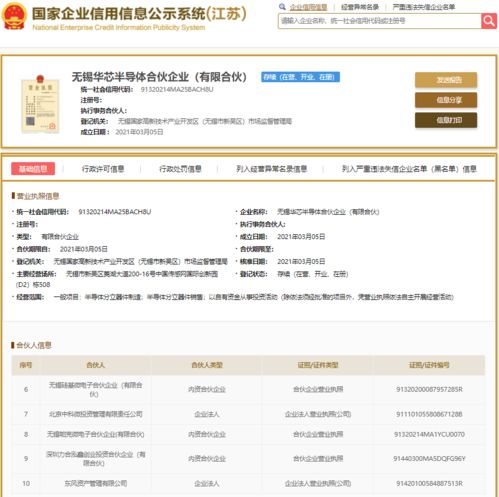Click row 6 certificate type 合伙企业营业执照
The height and width of the screenshot is (497, 499).
(318, 389)
